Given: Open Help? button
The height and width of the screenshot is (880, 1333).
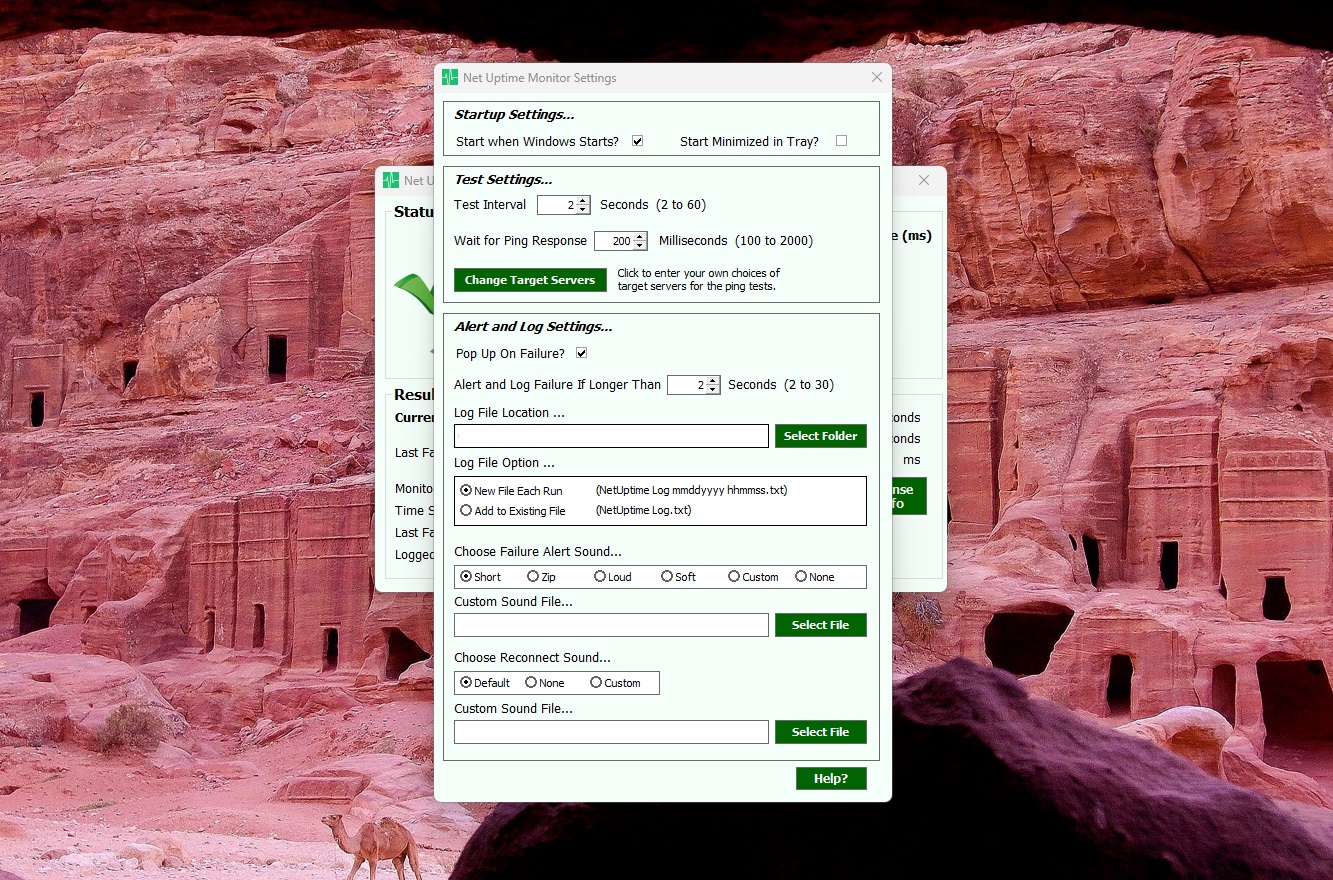Looking at the screenshot, I should tap(831, 778).
